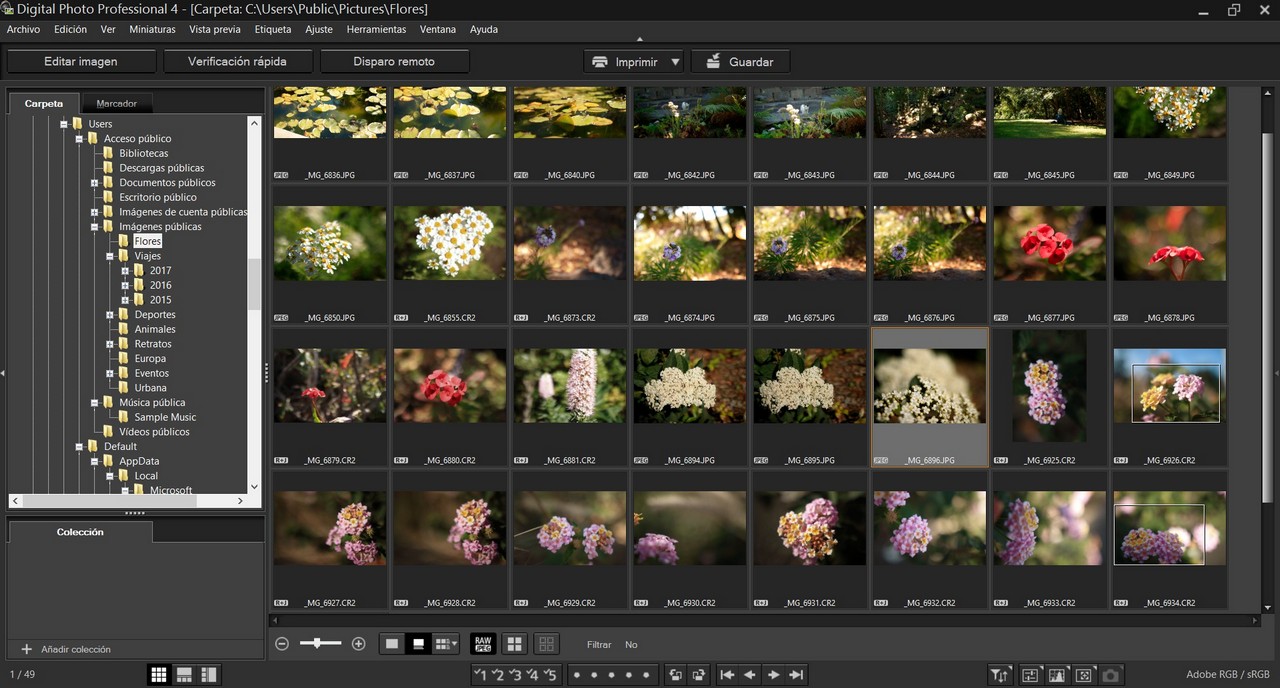
Task: Toggle RAW and JPEG pair display
Action: pos(483,644)
